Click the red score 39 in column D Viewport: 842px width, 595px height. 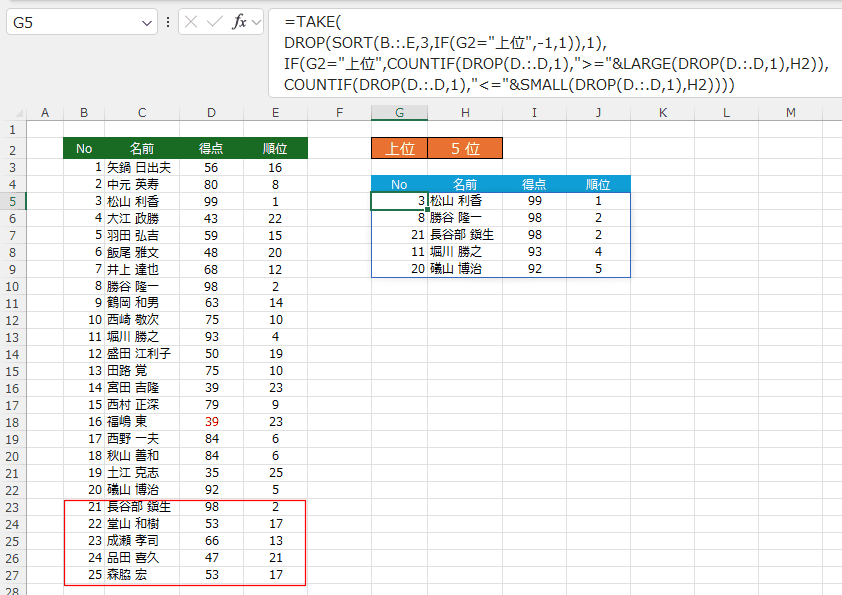pos(211,422)
